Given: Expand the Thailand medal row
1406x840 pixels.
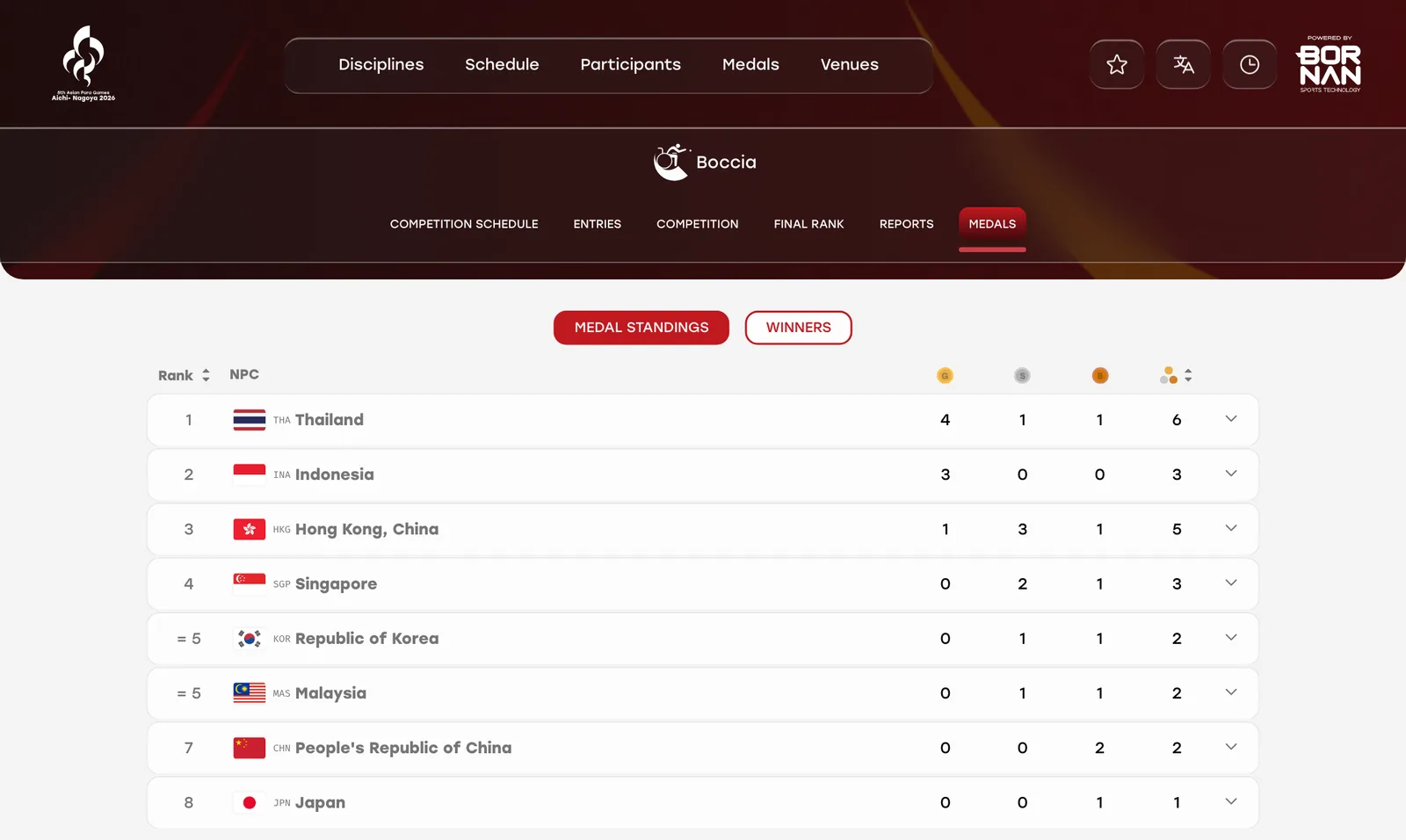Looking at the screenshot, I should click(x=1231, y=419).
